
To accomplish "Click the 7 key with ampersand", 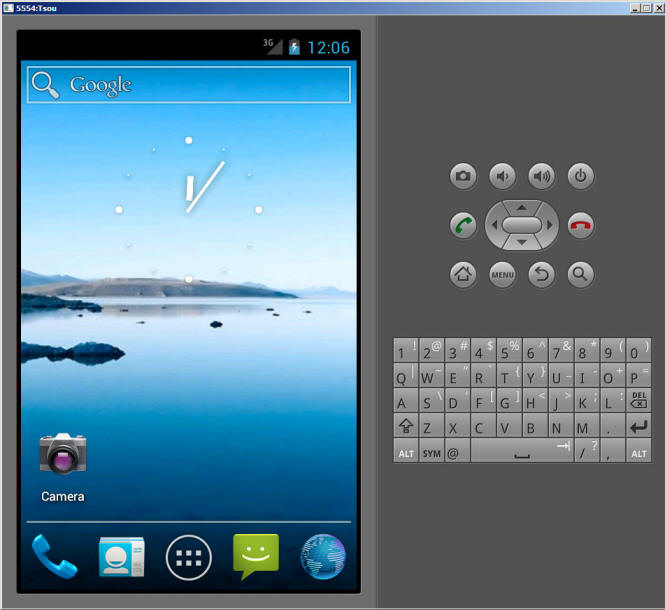I will [x=561, y=350].
